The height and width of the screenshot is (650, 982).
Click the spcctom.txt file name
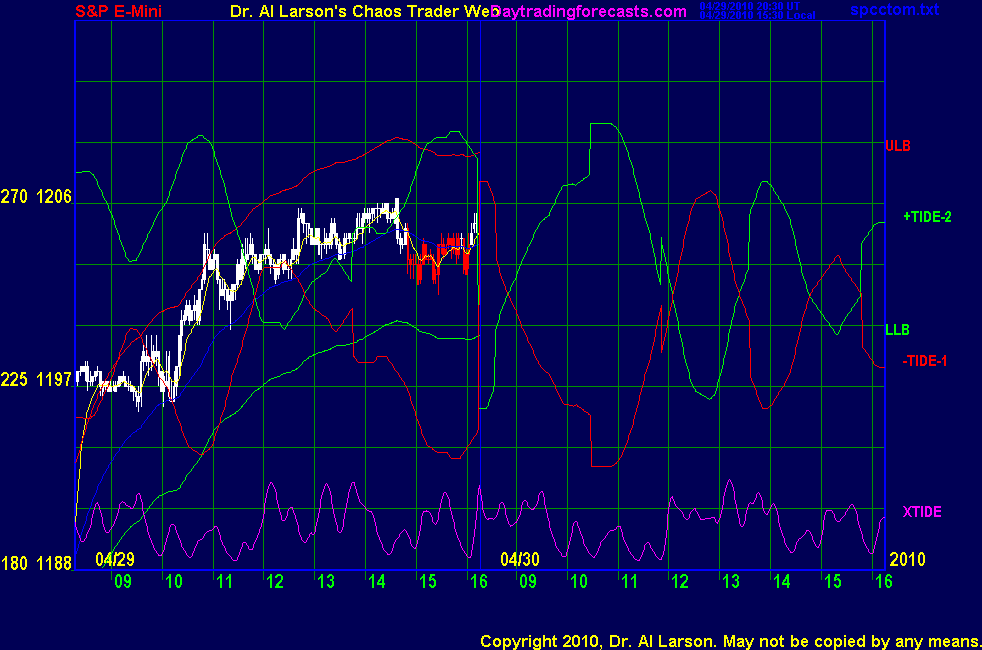(x=894, y=9)
